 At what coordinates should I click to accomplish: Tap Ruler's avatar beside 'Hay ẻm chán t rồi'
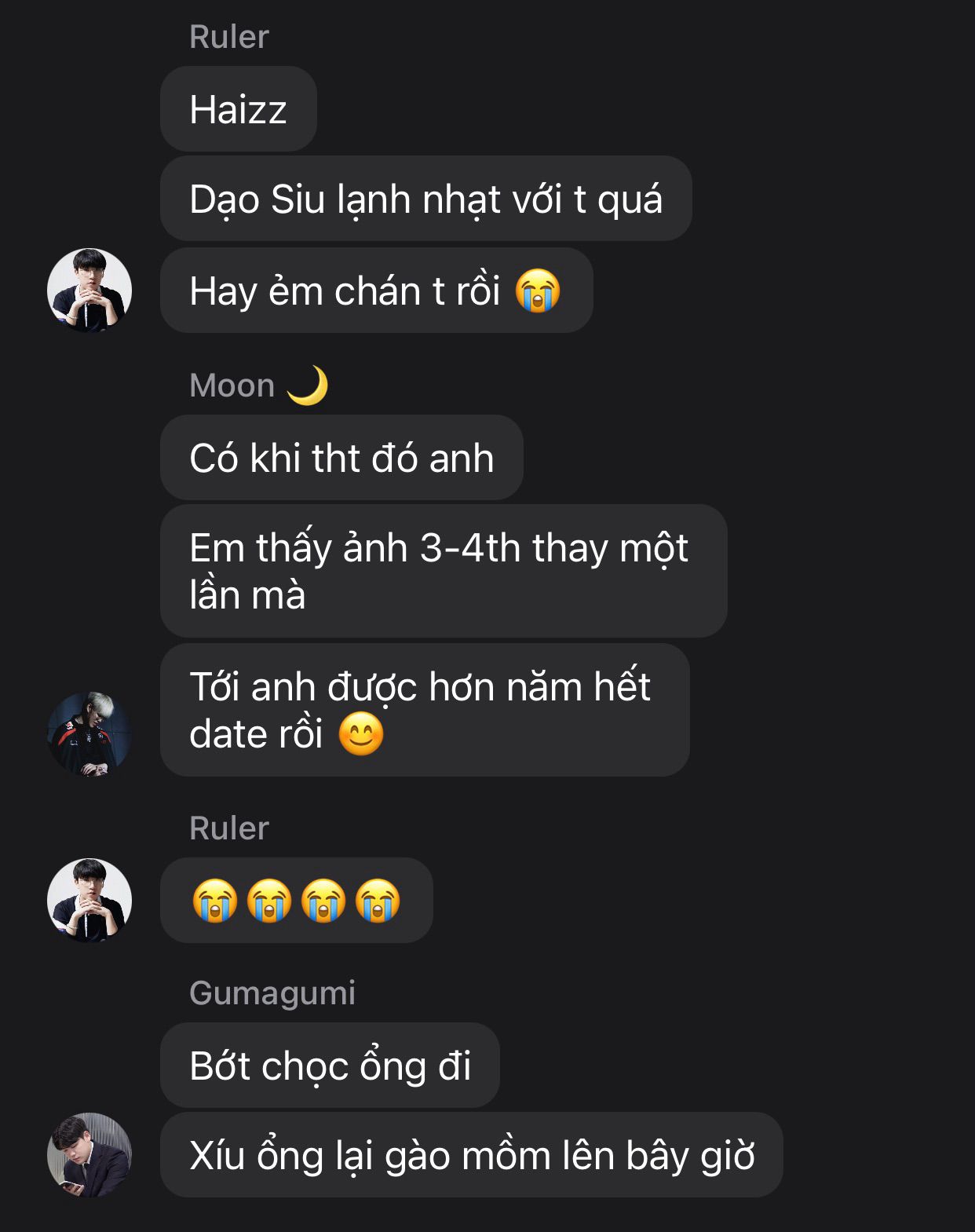tap(89, 291)
